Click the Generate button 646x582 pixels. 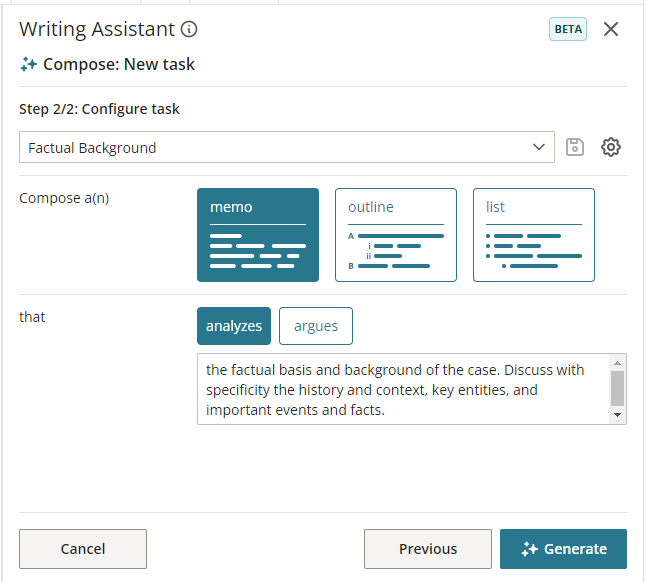pyautogui.click(x=563, y=549)
